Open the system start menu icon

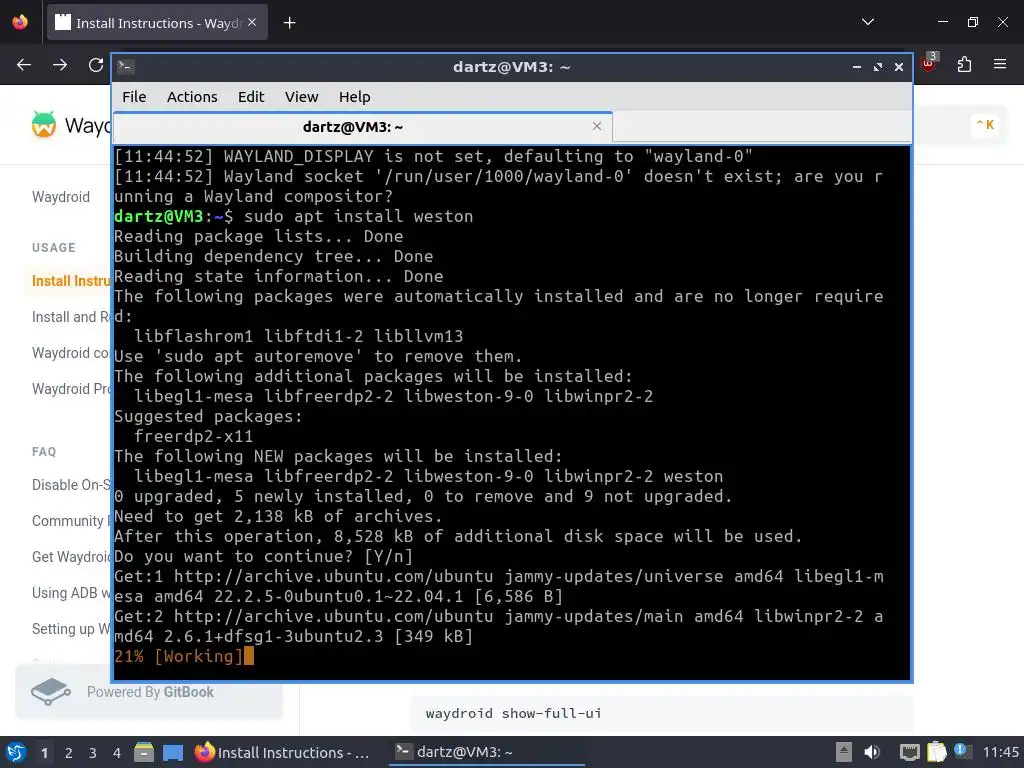pyautogui.click(x=16, y=752)
